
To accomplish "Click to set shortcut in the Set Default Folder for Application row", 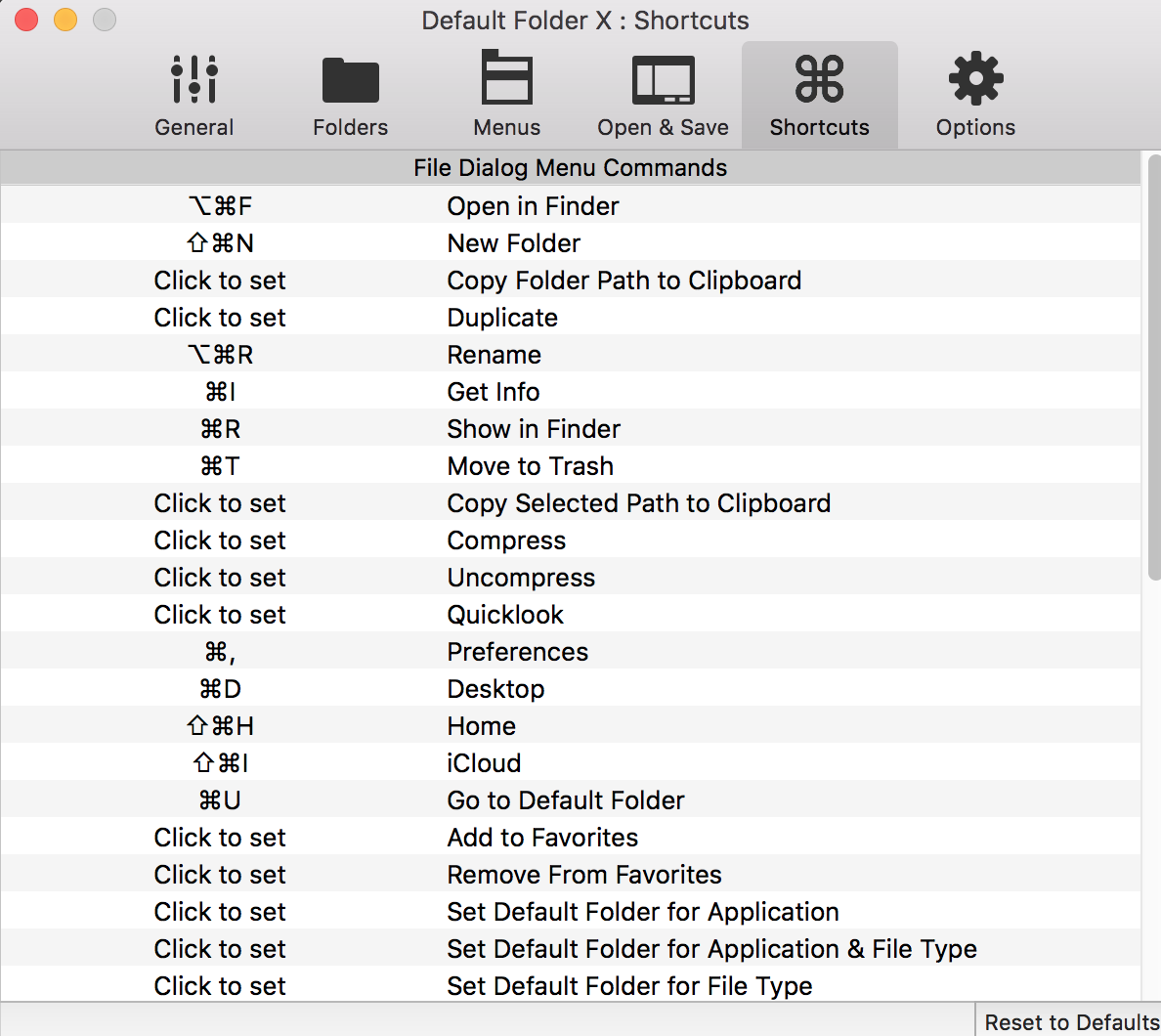I will pos(220,912).
